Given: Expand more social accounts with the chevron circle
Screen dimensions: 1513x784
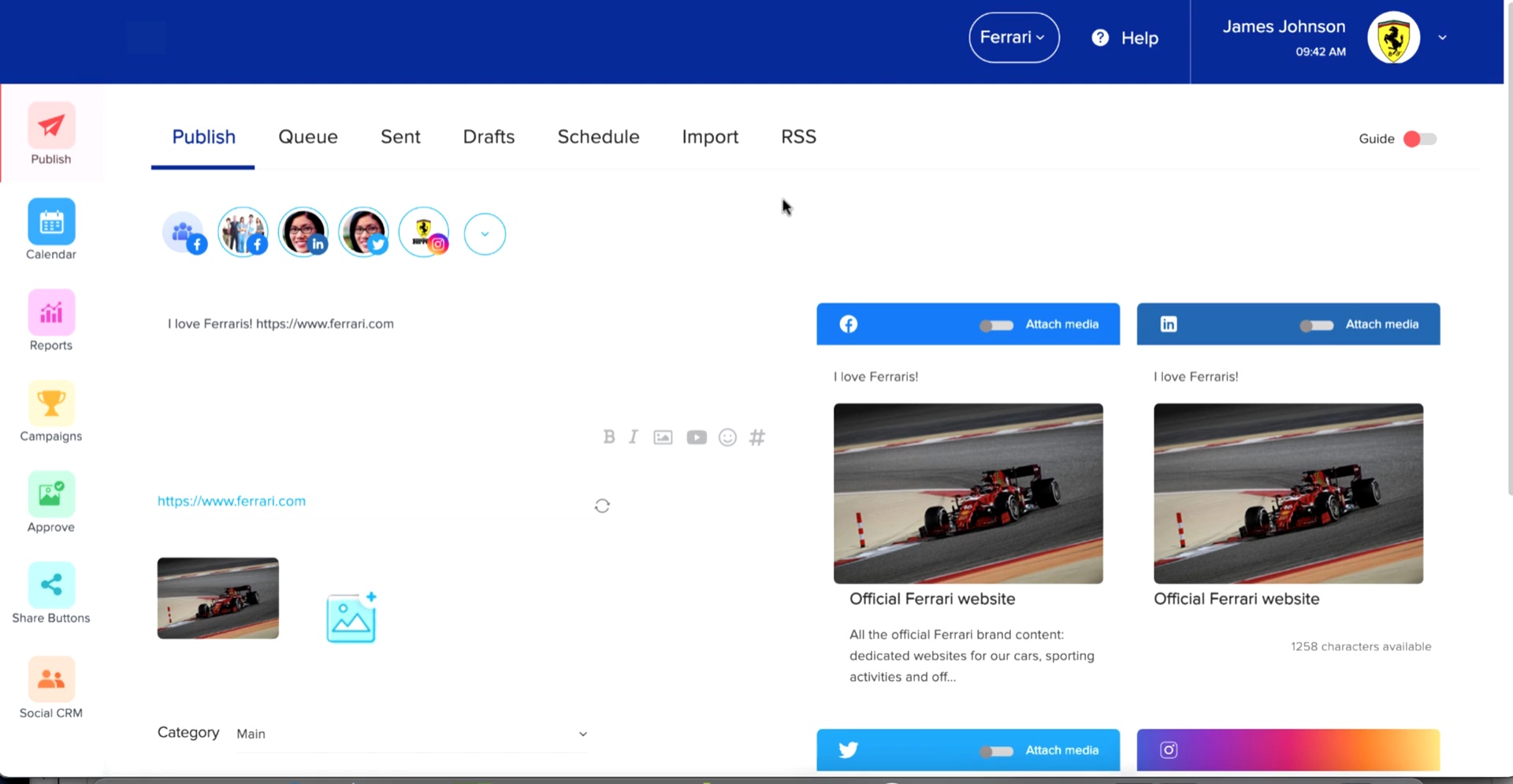Looking at the screenshot, I should 485,234.
